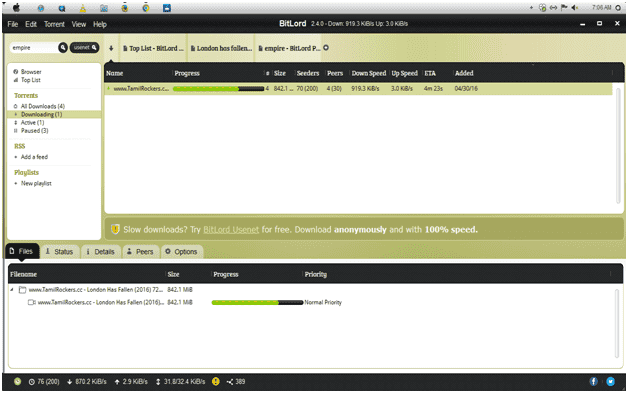
Task: Open the Apple menu
Action: (x=16, y=8)
